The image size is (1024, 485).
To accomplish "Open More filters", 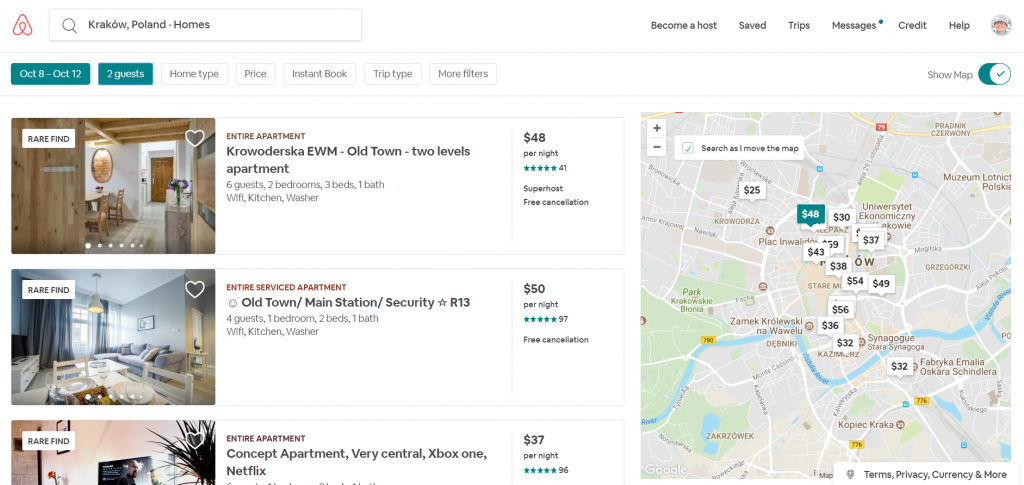I will pos(463,74).
